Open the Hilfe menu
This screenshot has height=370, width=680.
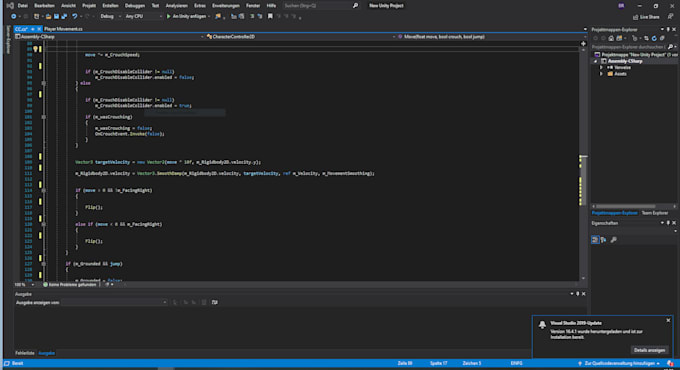271,6
